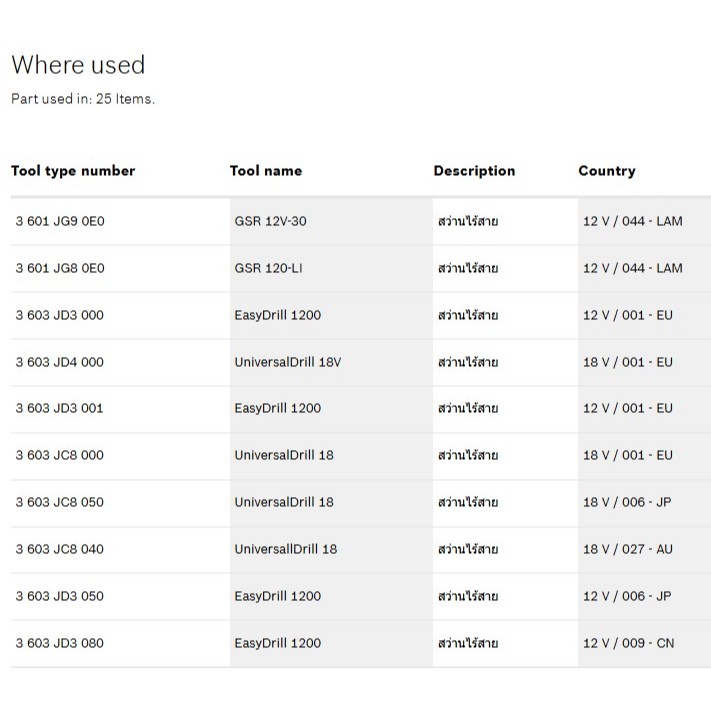Viewport: 711px width, 711px height.
Task: Click the "Part used in: 25 Items." text
Action: tap(83, 99)
